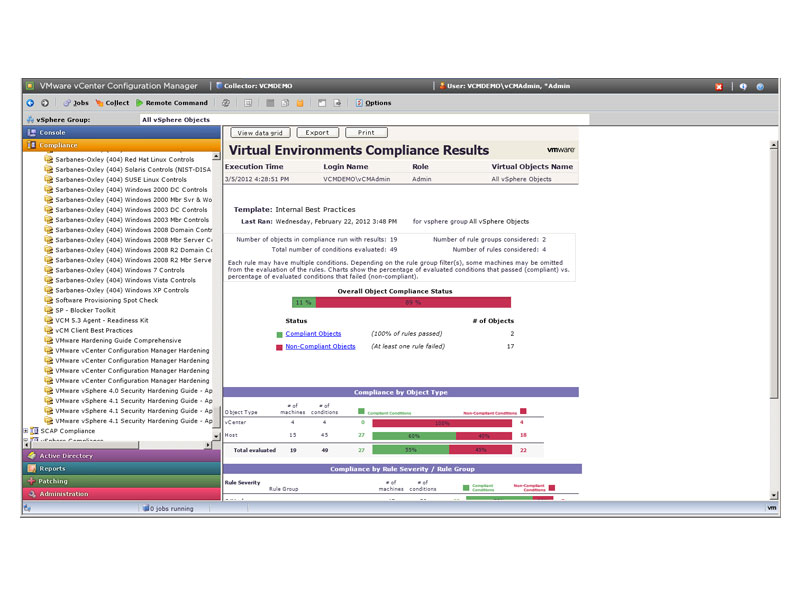800x600 pixels.
Task: Click the gray Forward navigation arrow
Action: (45, 103)
